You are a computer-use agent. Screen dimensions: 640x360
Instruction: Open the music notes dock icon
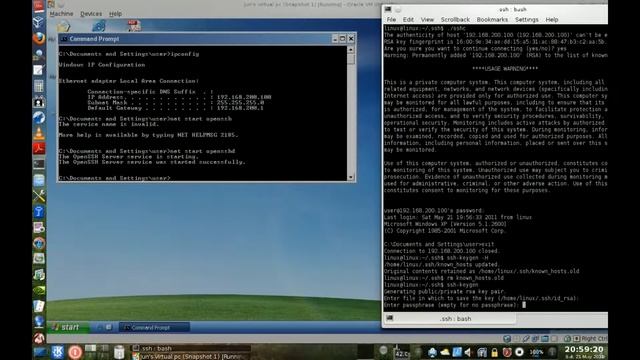pyautogui.click(x=39, y=275)
